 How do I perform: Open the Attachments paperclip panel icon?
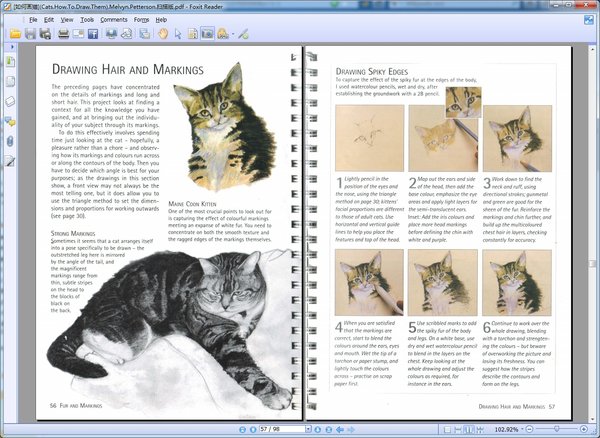(x=10, y=141)
